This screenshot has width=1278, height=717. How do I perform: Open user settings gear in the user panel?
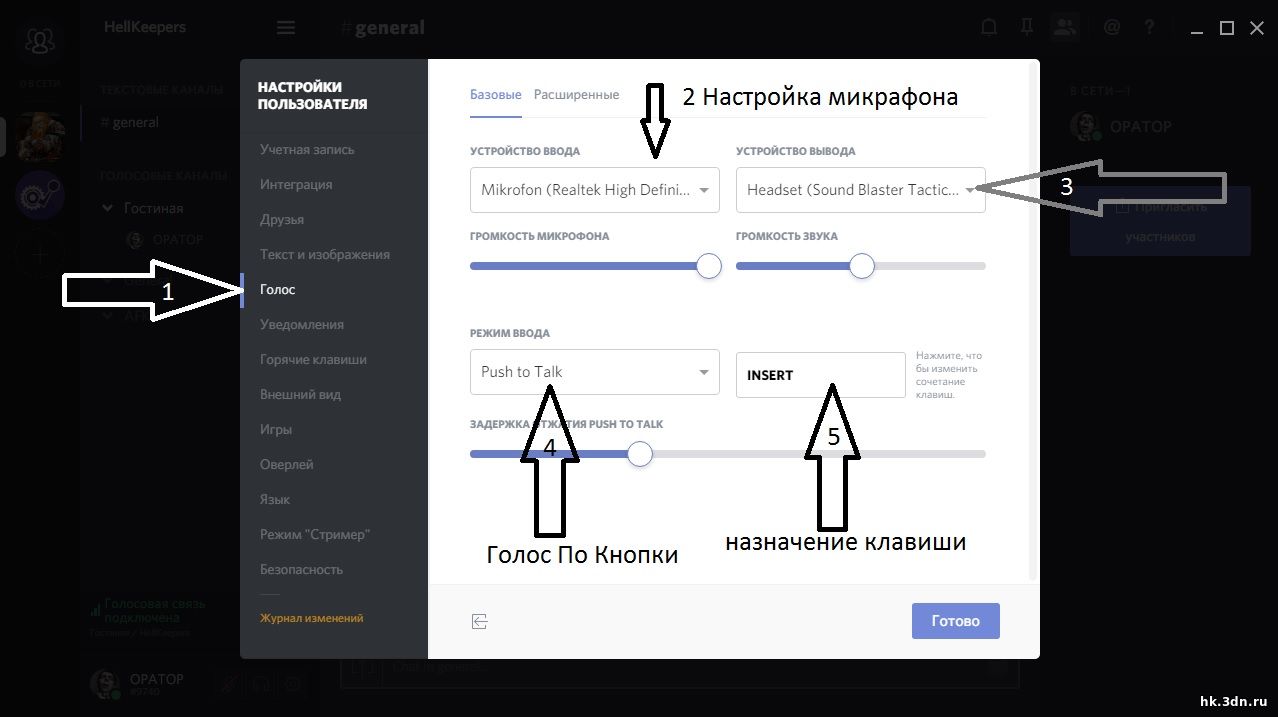[x=293, y=685]
